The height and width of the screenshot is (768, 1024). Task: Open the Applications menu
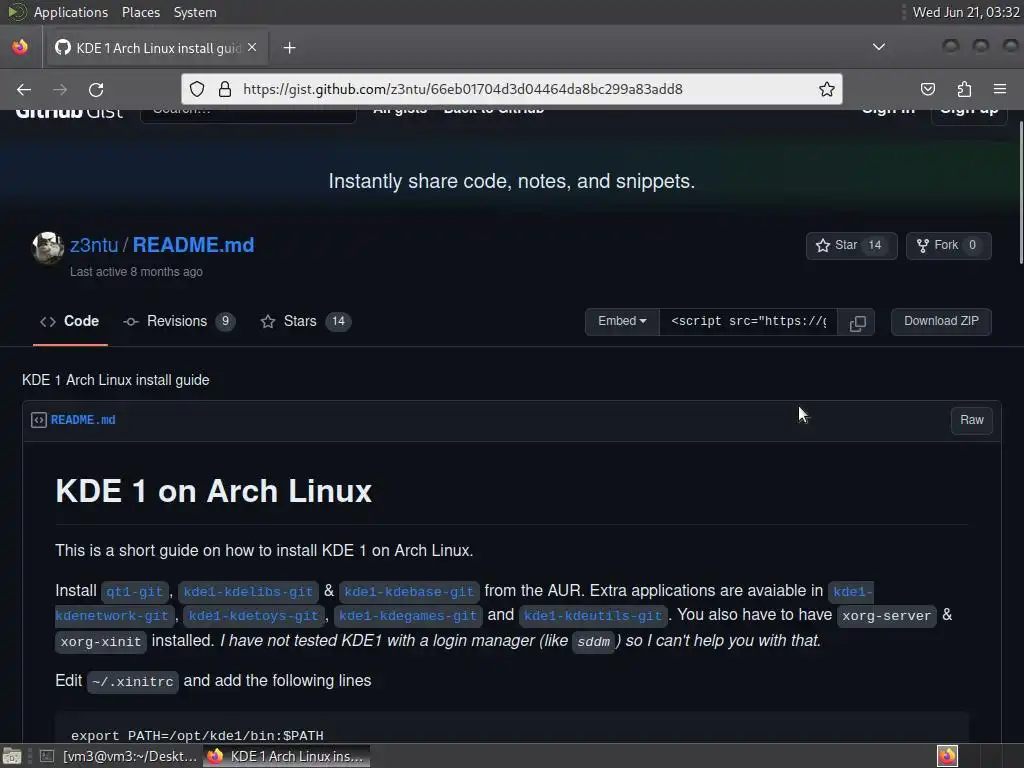pos(71,12)
